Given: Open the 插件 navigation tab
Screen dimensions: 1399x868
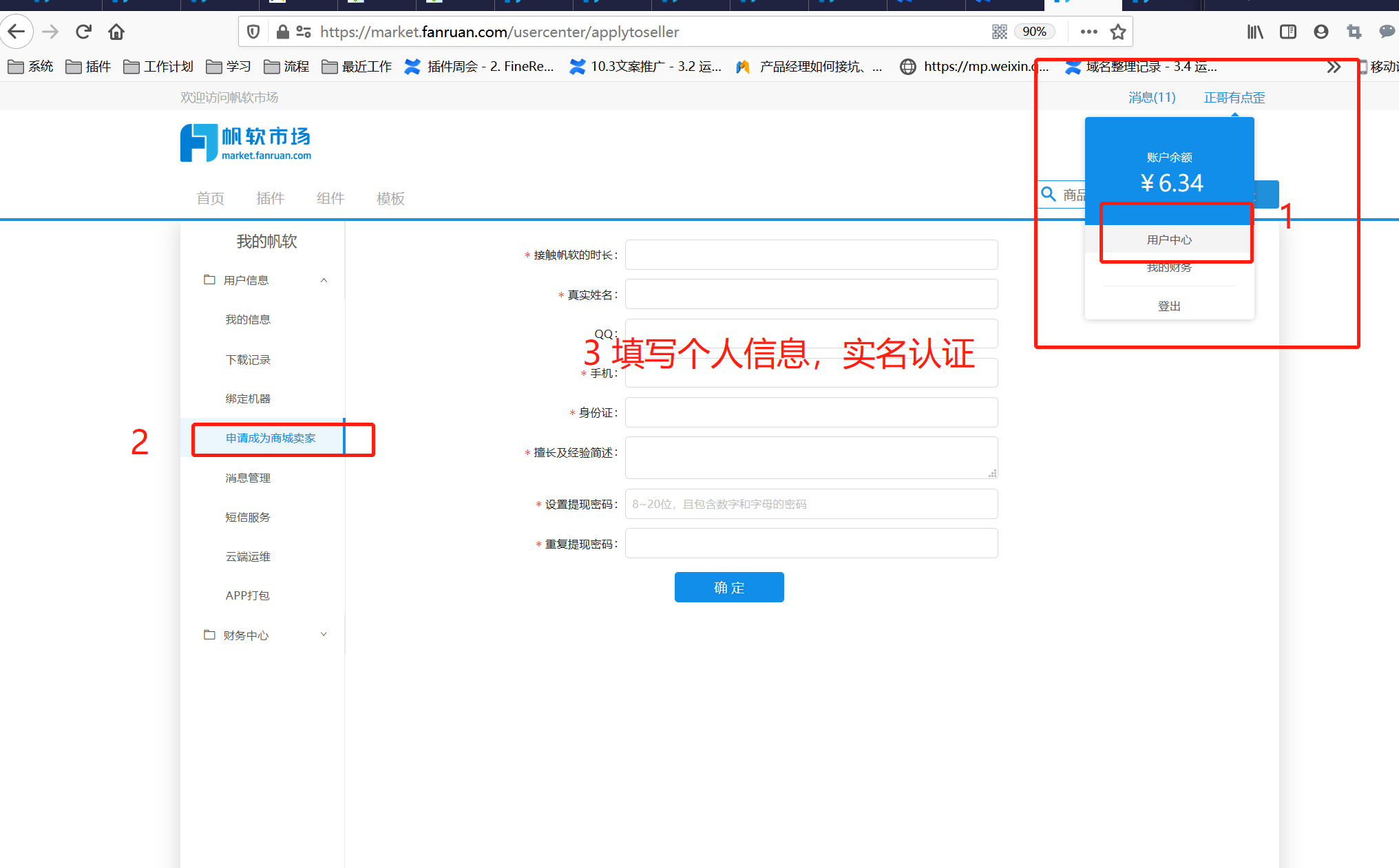Looking at the screenshot, I should click(x=270, y=198).
